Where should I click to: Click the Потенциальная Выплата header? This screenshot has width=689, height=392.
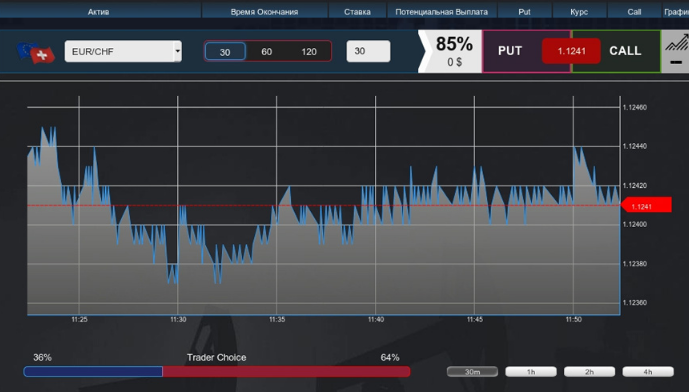(442, 12)
